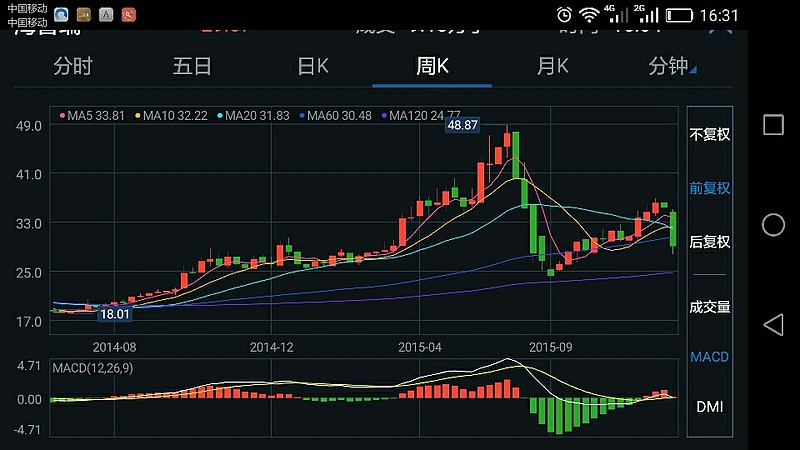Tap the 4G signal strength icon

pos(615,14)
